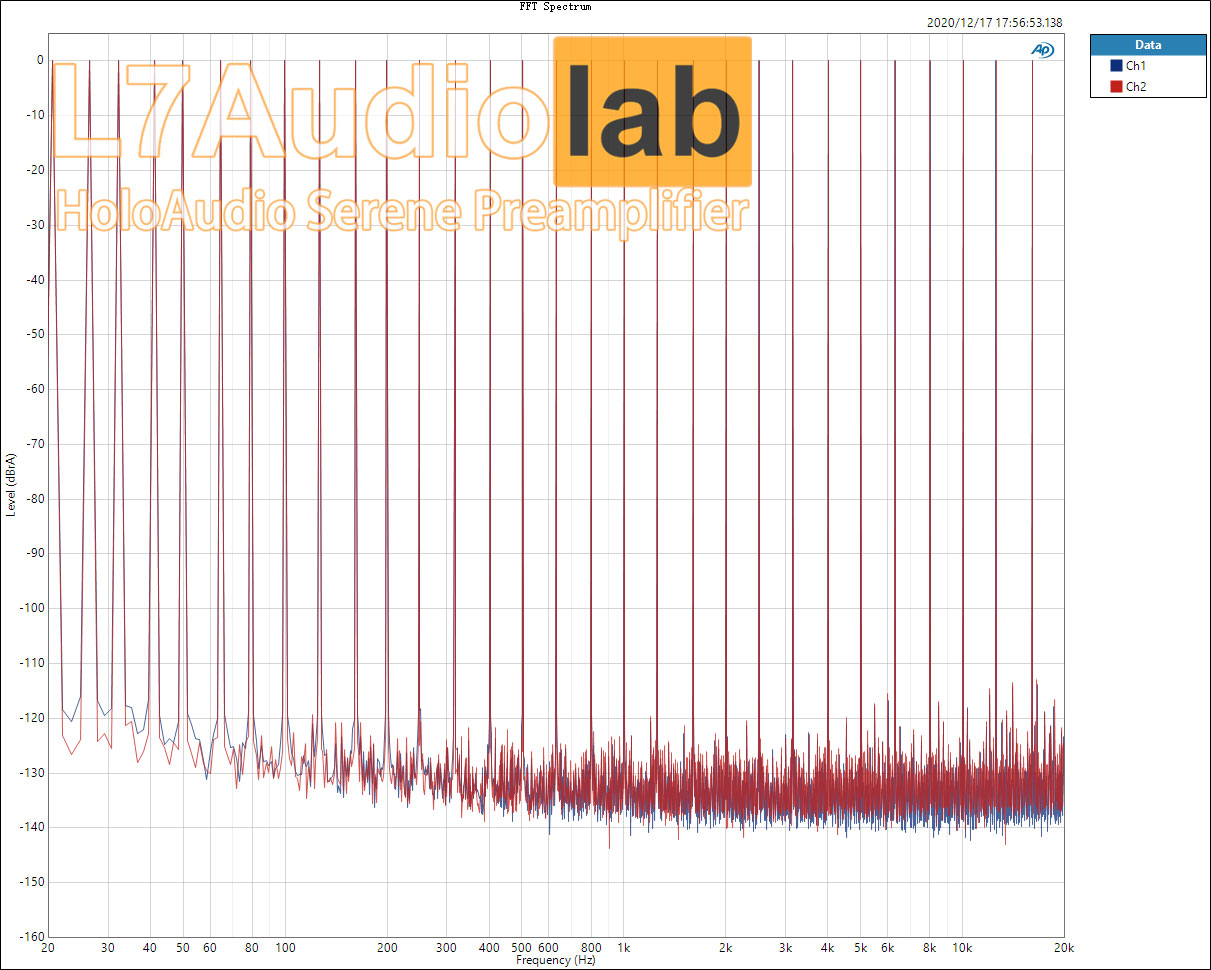Click the 0 dB level tick label
Image resolution: width=1211 pixels, height=970 pixels.
pos(40,60)
